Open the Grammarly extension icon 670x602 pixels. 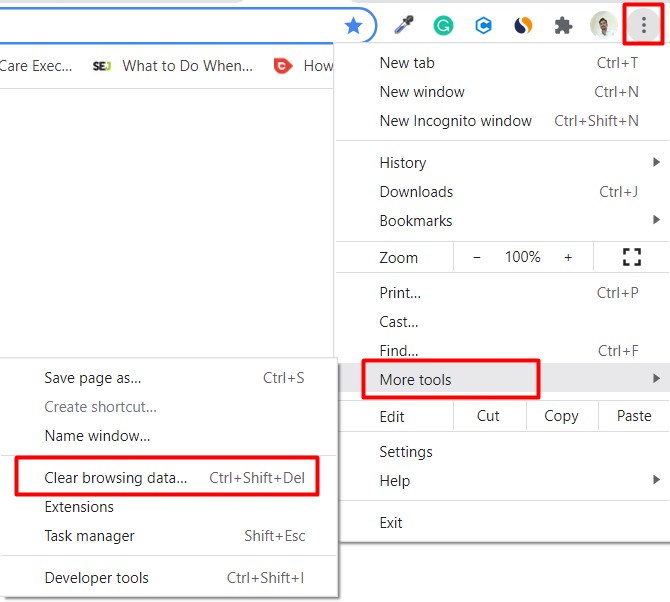pos(443,26)
